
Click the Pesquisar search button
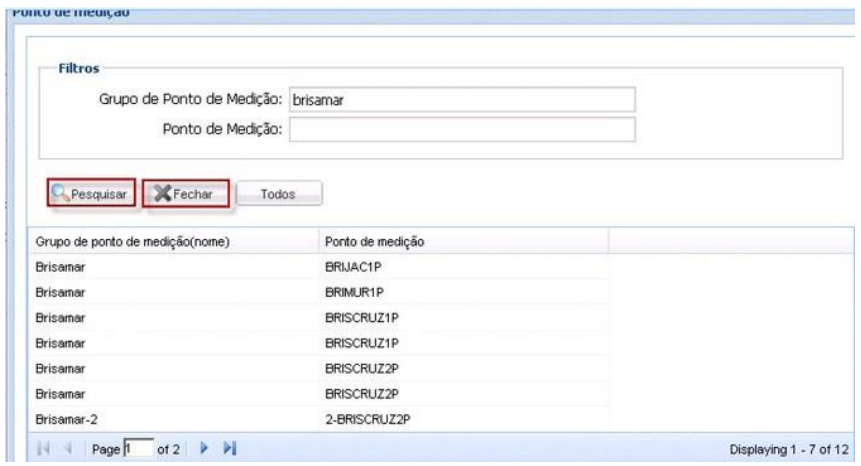point(90,194)
